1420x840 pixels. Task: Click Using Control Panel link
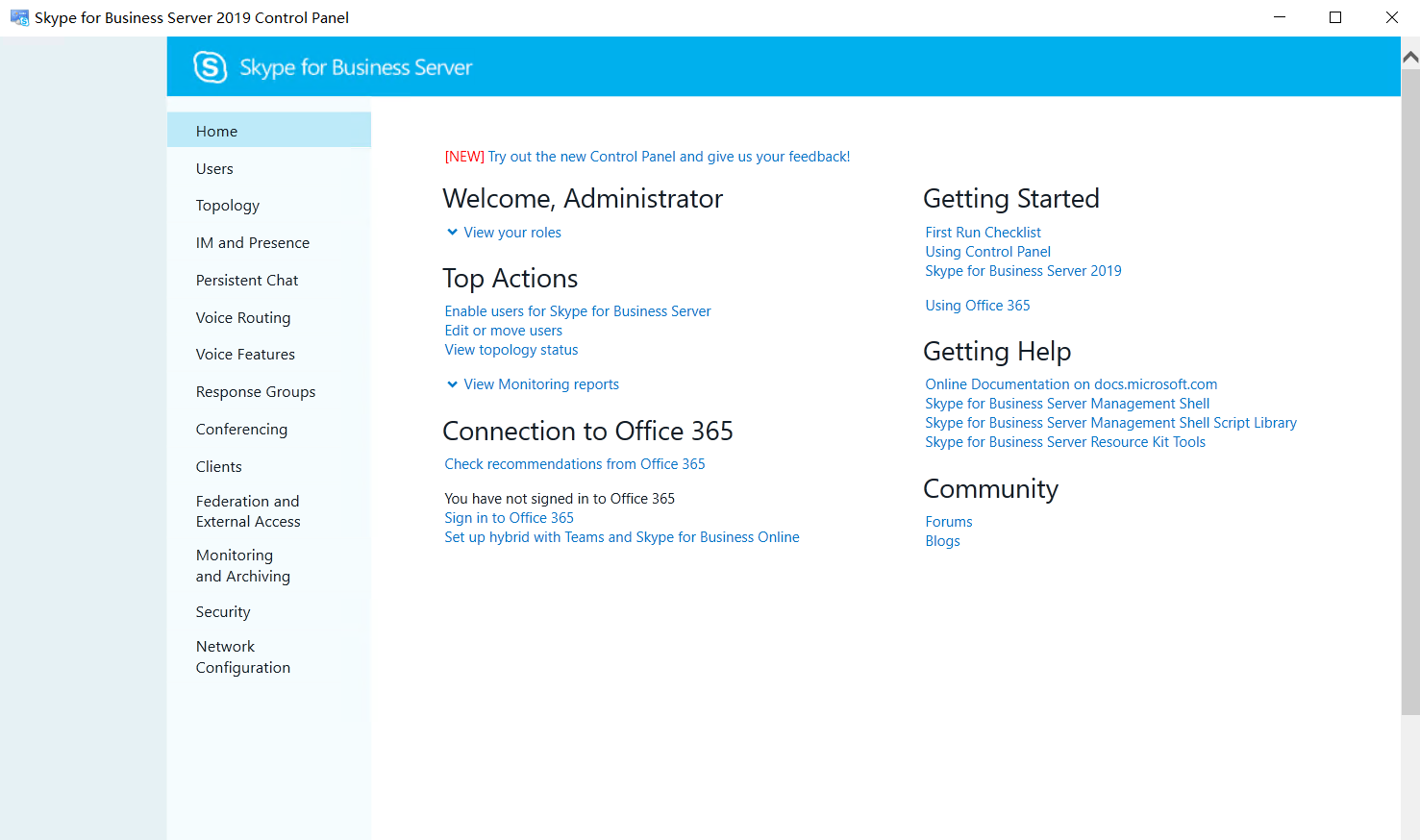click(x=988, y=252)
